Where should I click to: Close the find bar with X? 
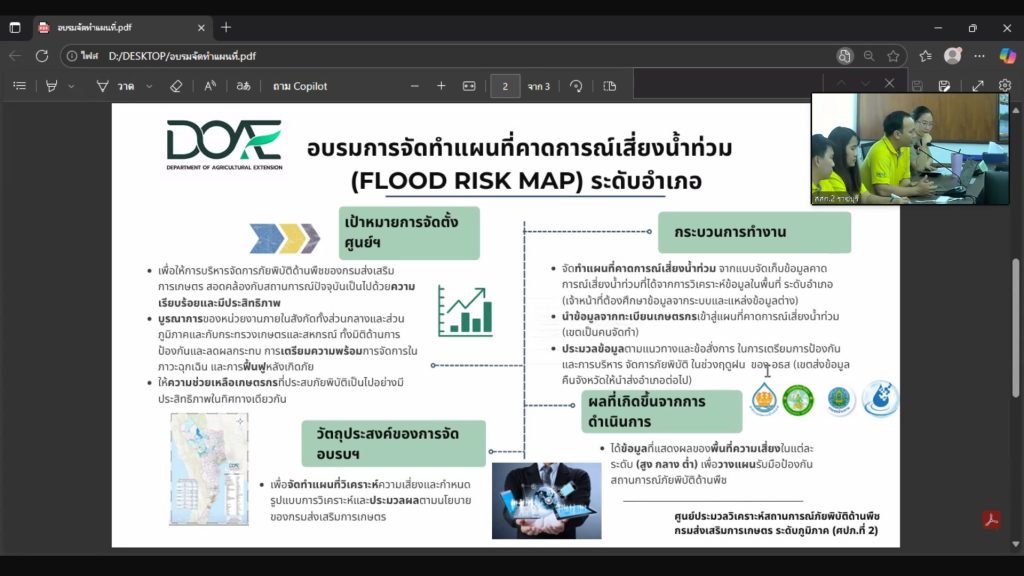(890, 83)
